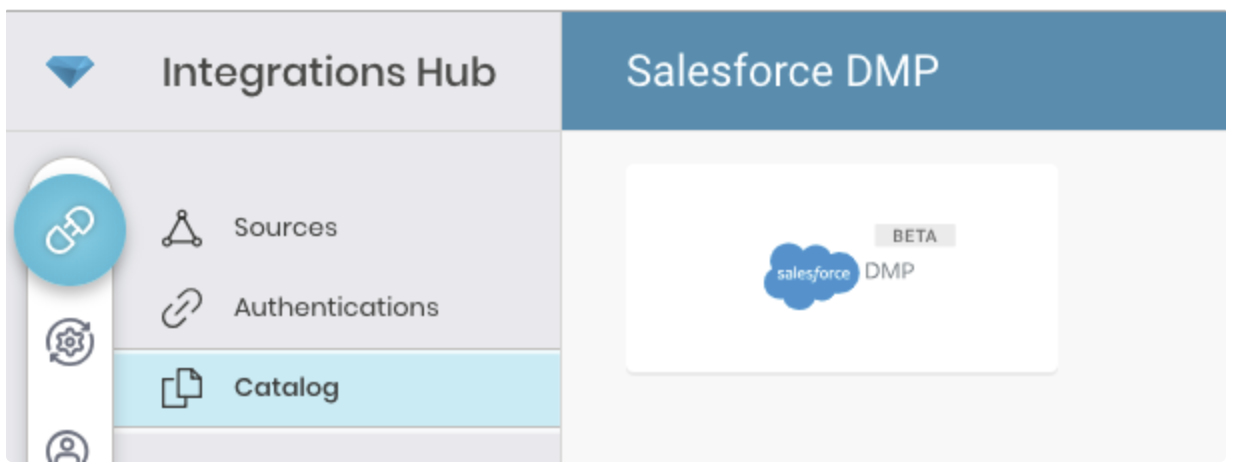This screenshot has height=474, width=1234.
Task: Click the Salesforce cloud logo
Action: [x=810, y=275]
